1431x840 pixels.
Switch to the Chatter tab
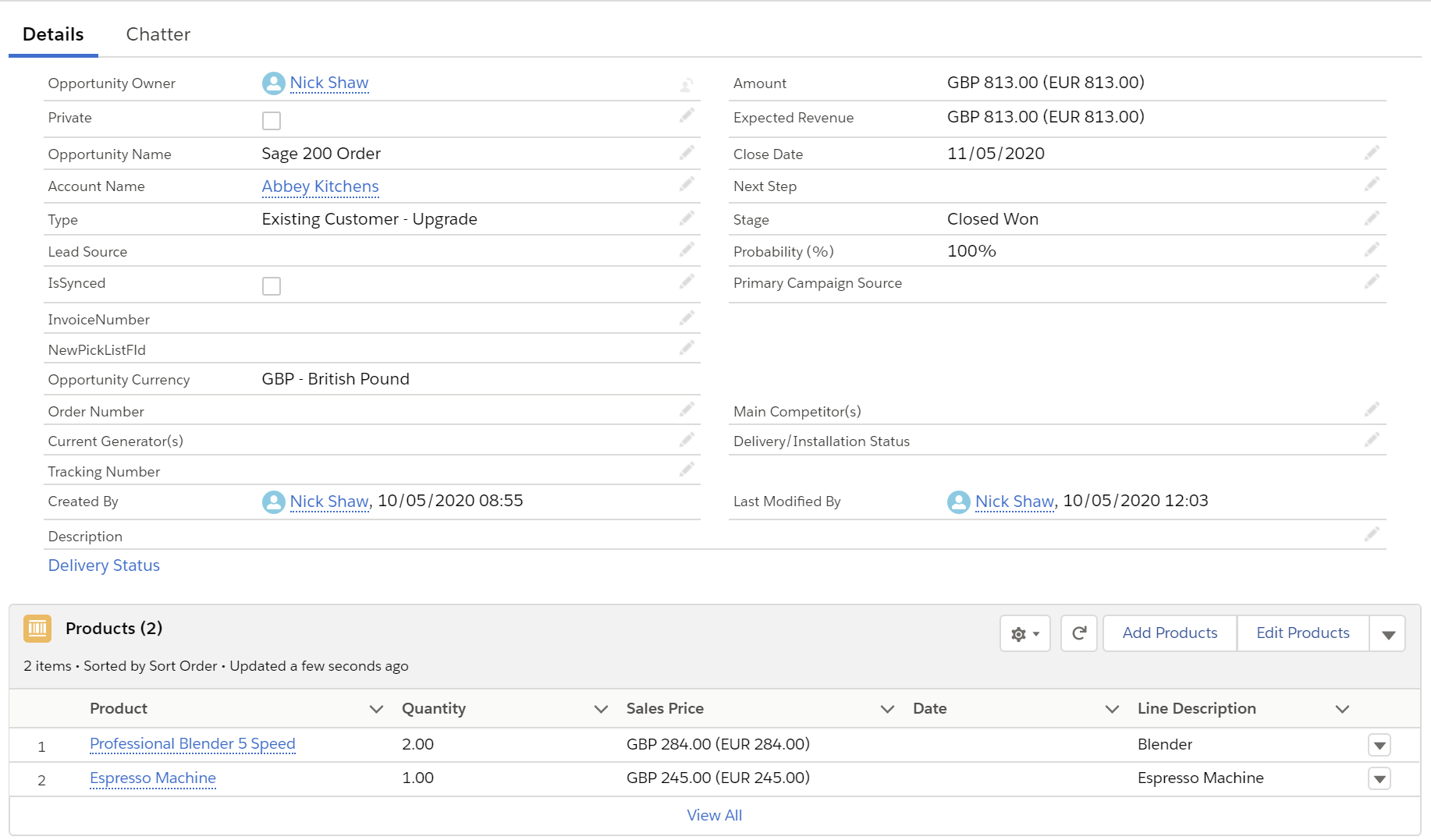click(x=158, y=34)
